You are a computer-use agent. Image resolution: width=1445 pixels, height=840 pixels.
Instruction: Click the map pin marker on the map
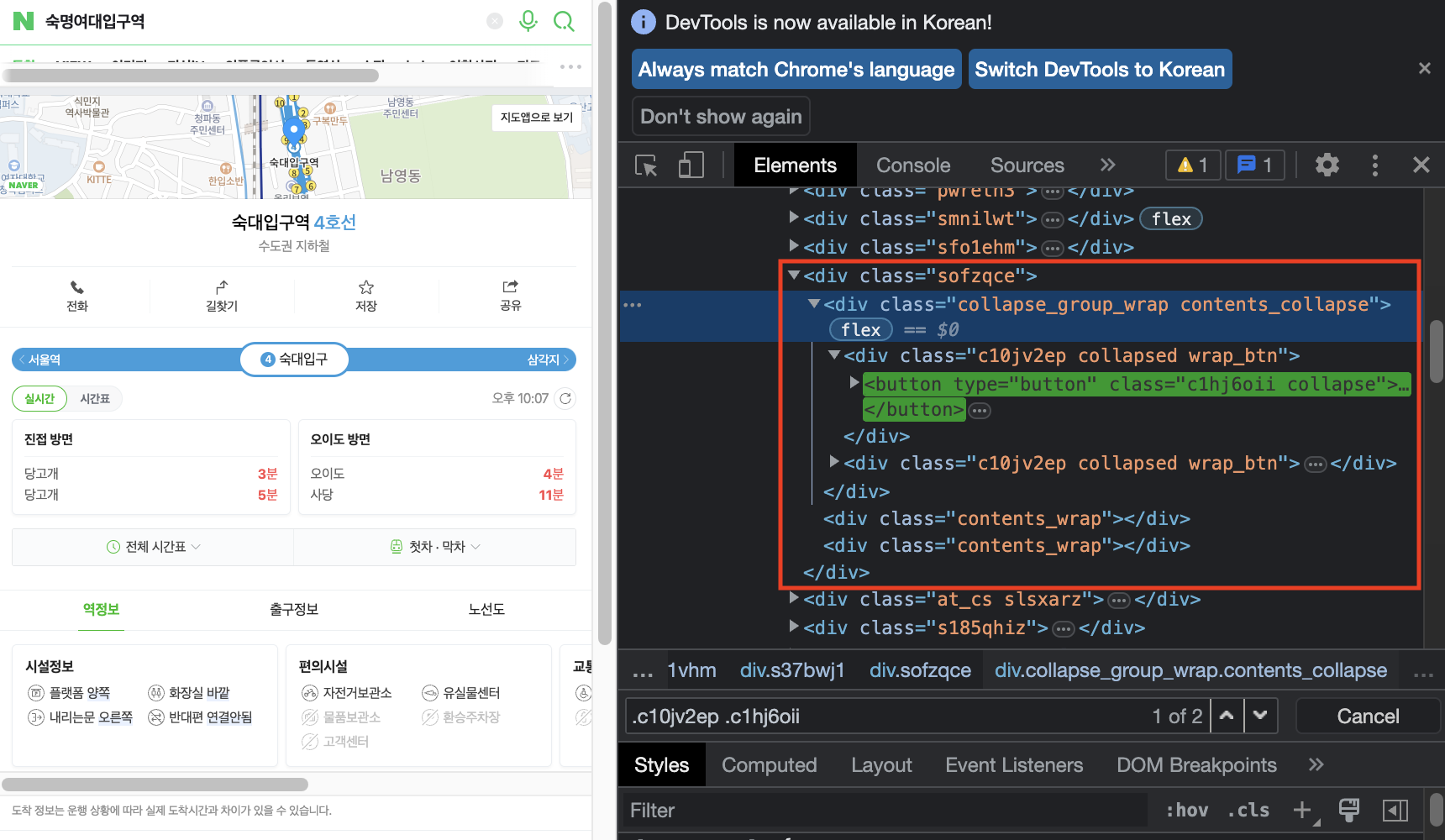[293, 130]
